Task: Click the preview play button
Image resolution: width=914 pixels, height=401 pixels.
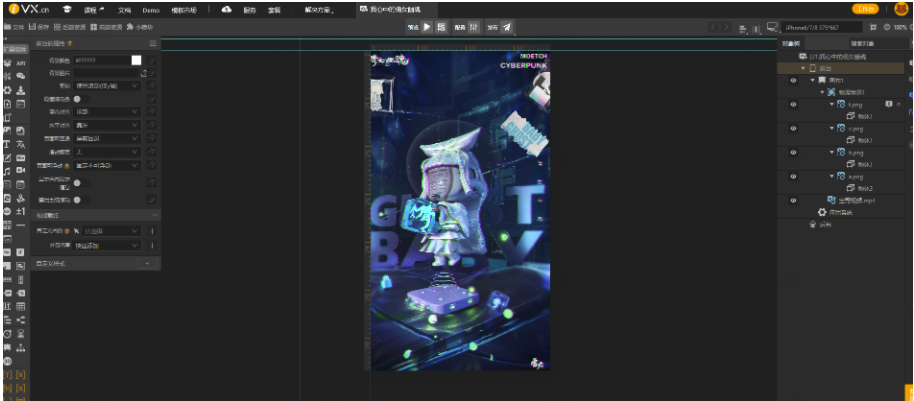Action: [427, 27]
